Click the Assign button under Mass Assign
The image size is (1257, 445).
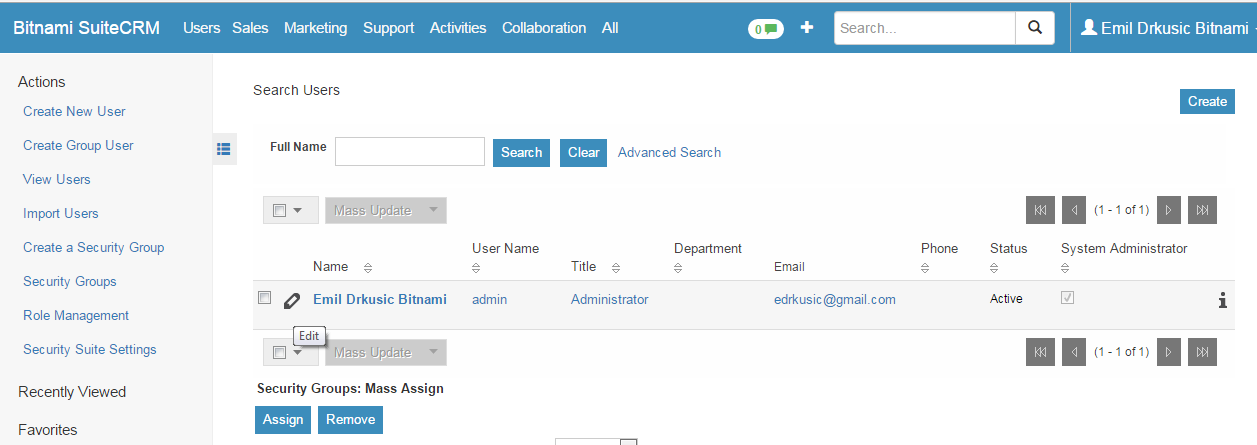(x=283, y=420)
